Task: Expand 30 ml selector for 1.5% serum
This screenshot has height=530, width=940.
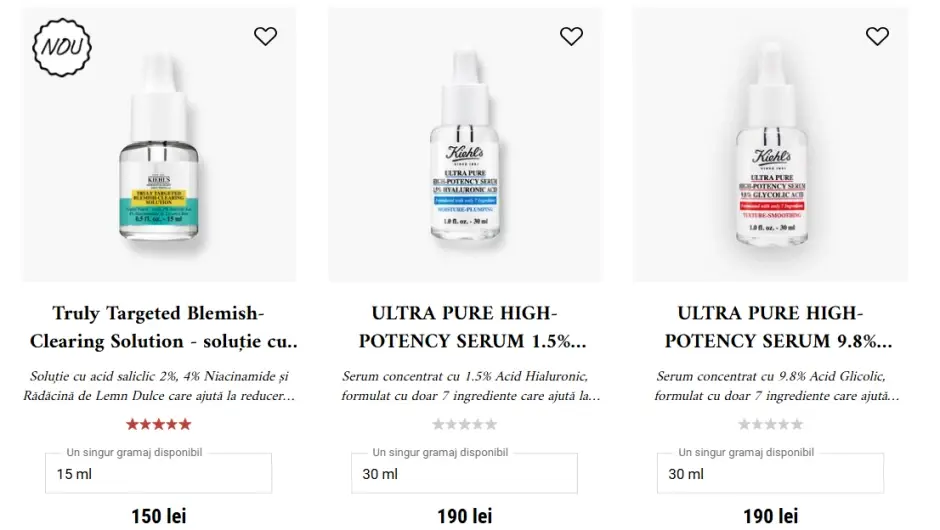Action: (x=465, y=474)
